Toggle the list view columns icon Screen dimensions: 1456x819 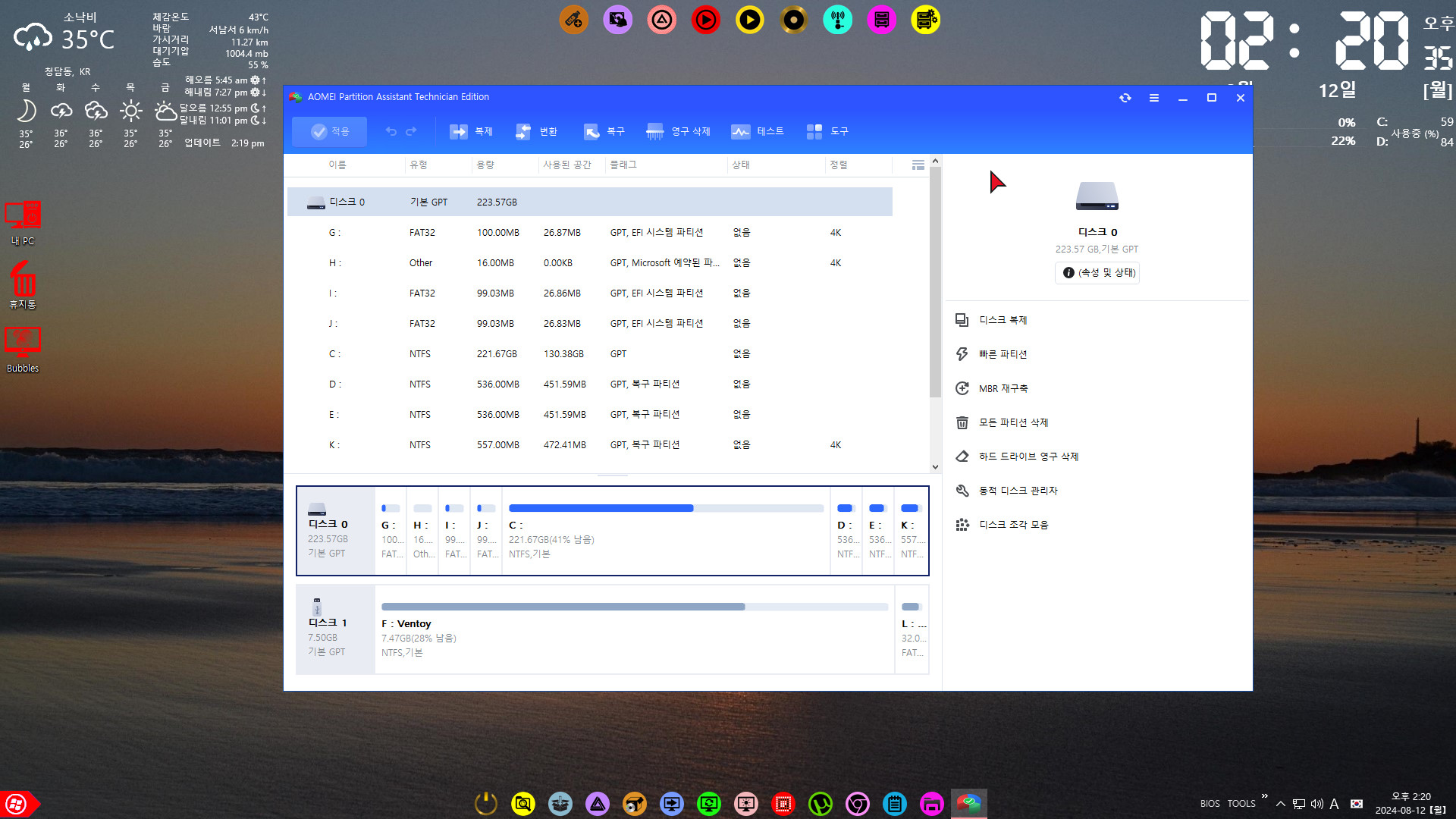[918, 165]
